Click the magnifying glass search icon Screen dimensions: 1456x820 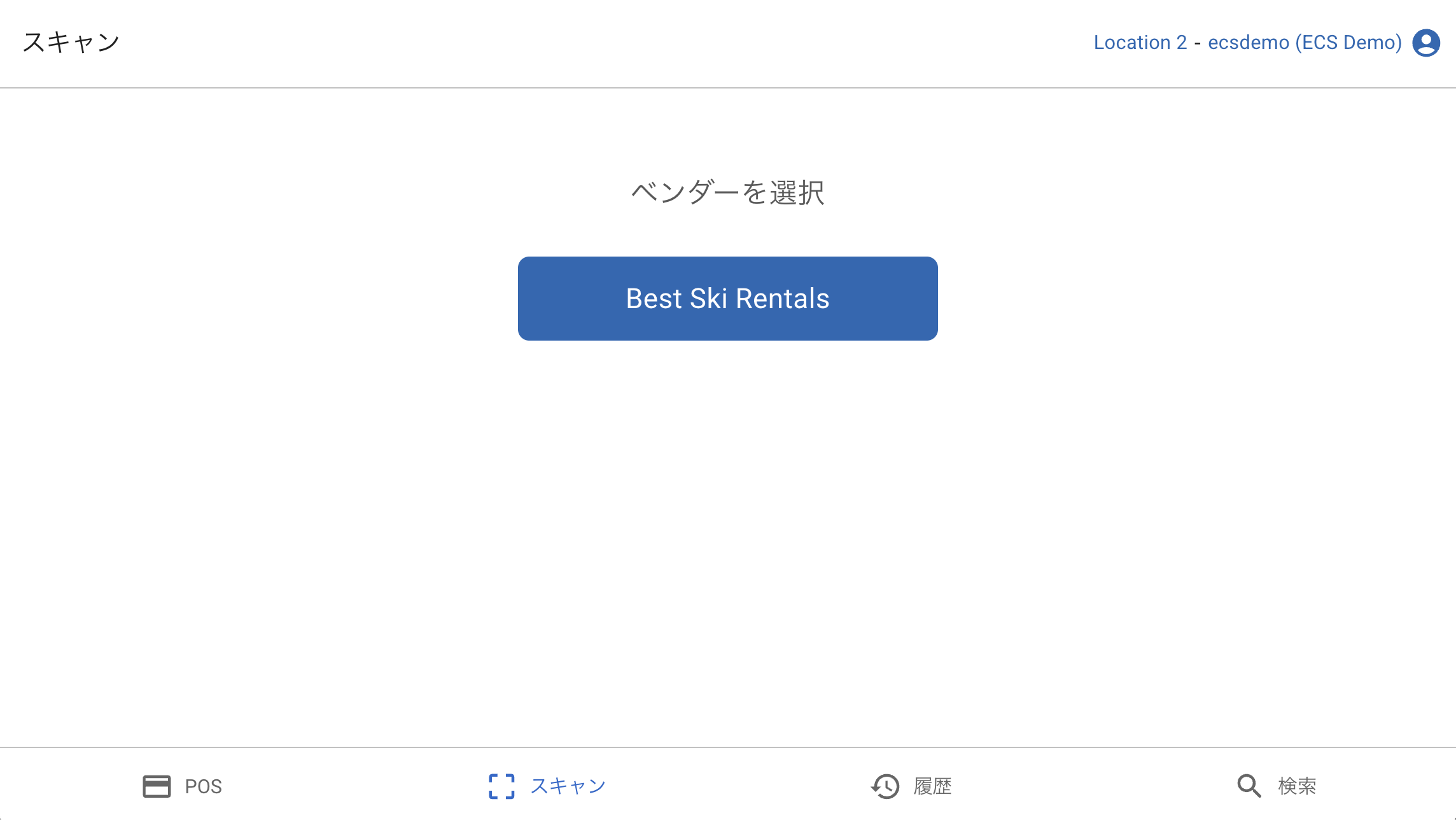[1249, 786]
